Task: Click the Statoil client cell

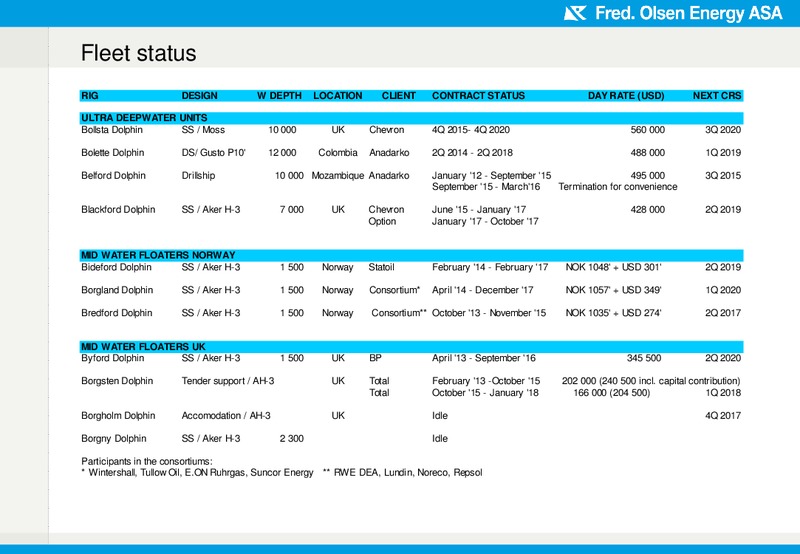Action: pos(382,267)
